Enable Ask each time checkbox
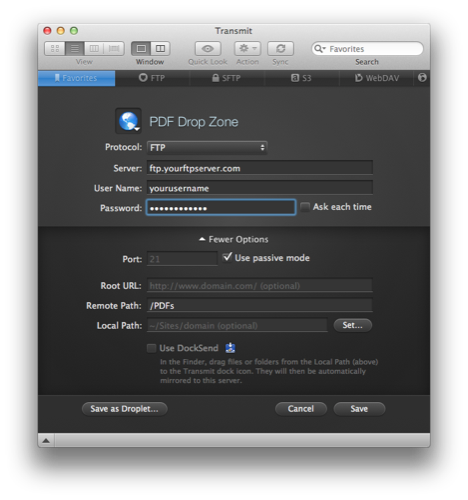 click(305, 207)
